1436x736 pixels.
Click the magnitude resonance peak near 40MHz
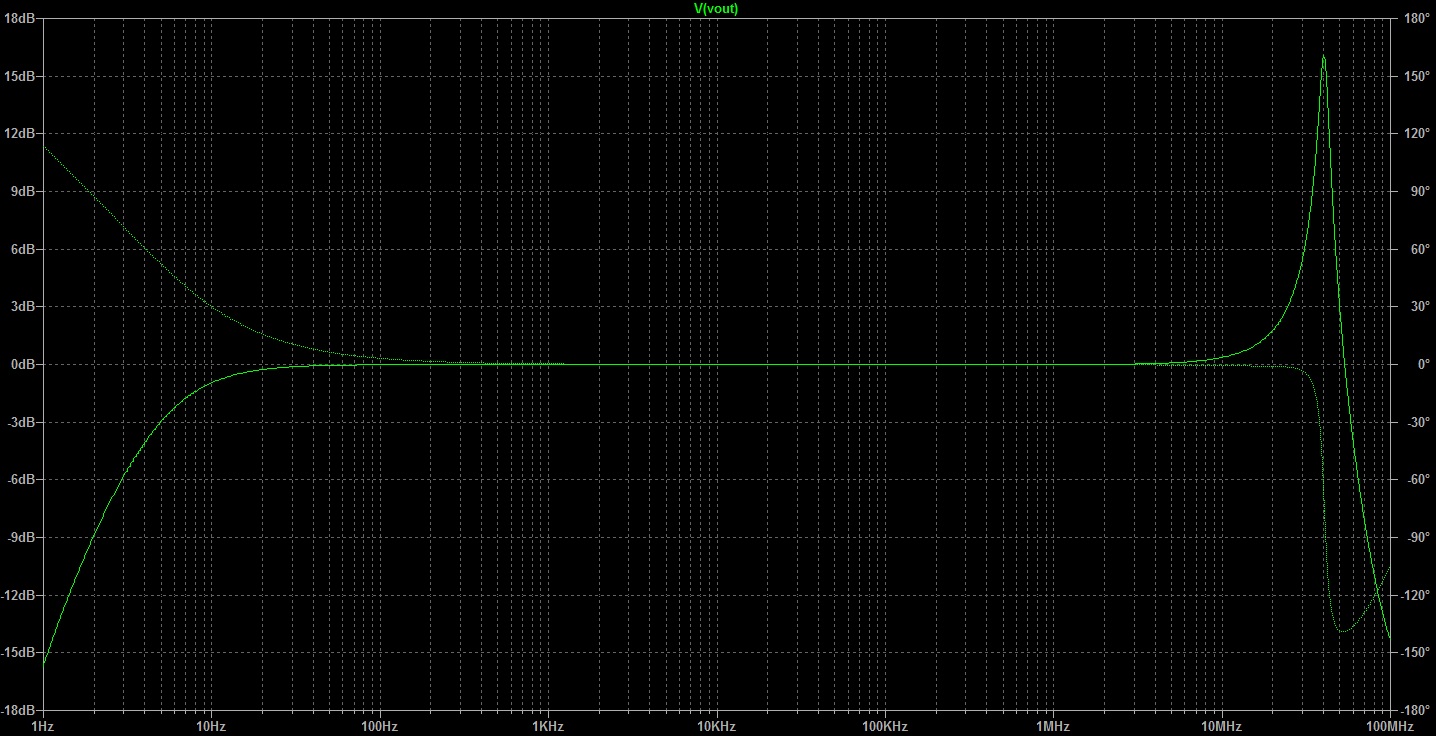[1323, 57]
